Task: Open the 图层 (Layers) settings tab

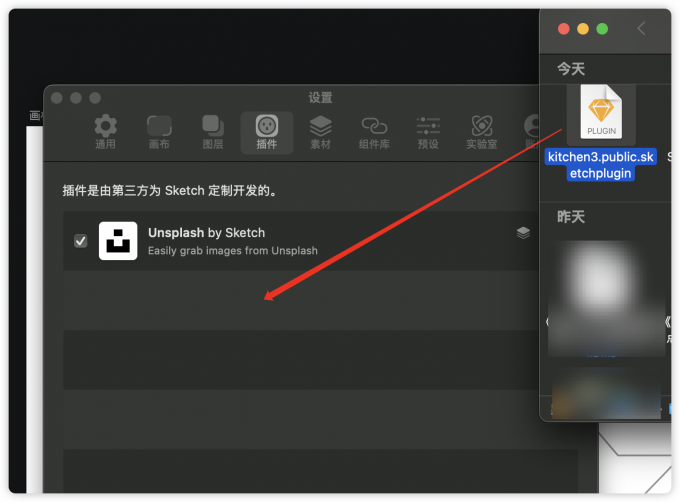Action: (x=212, y=132)
